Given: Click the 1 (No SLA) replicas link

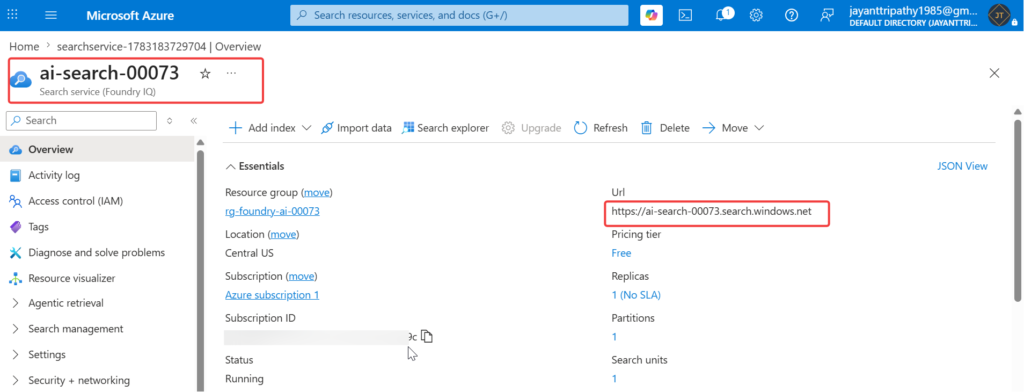Looking at the screenshot, I should [x=636, y=295].
